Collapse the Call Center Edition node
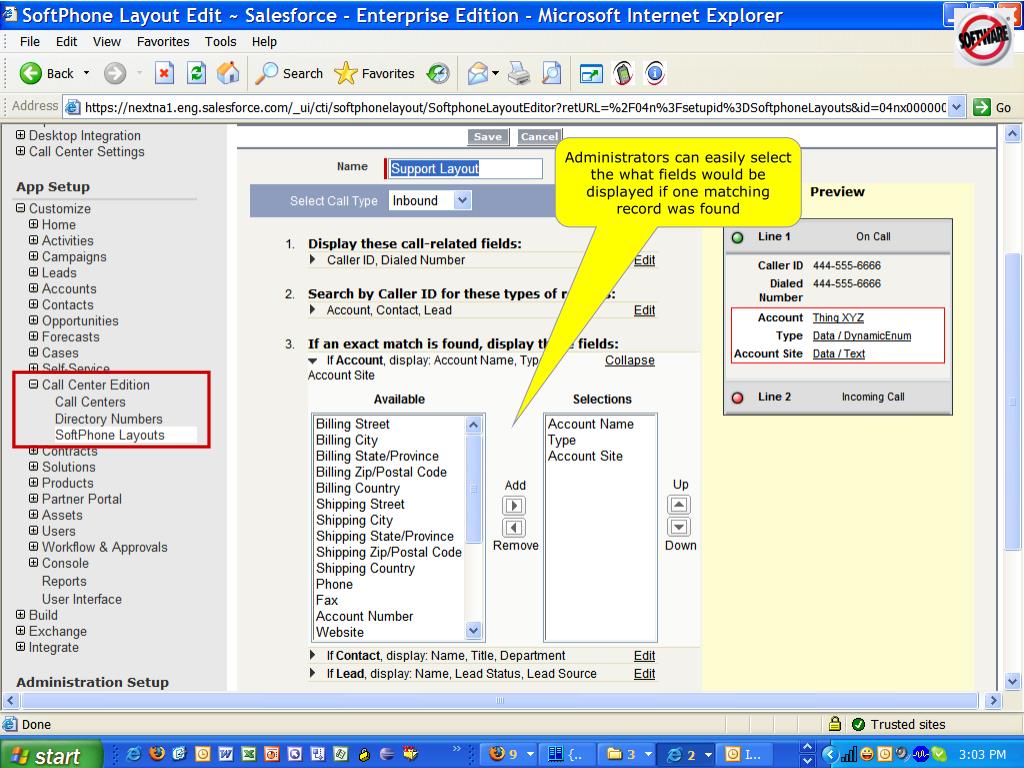The height and width of the screenshot is (768, 1024). 34,385
